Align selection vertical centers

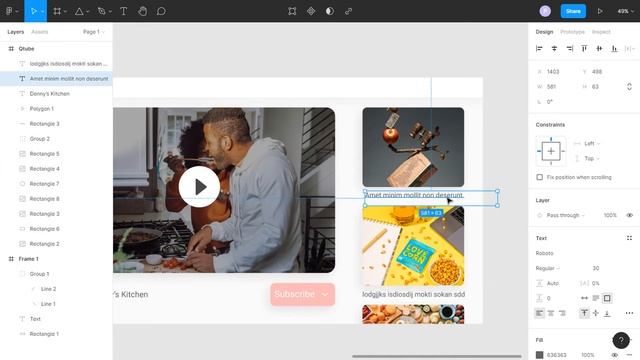point(599,49)
